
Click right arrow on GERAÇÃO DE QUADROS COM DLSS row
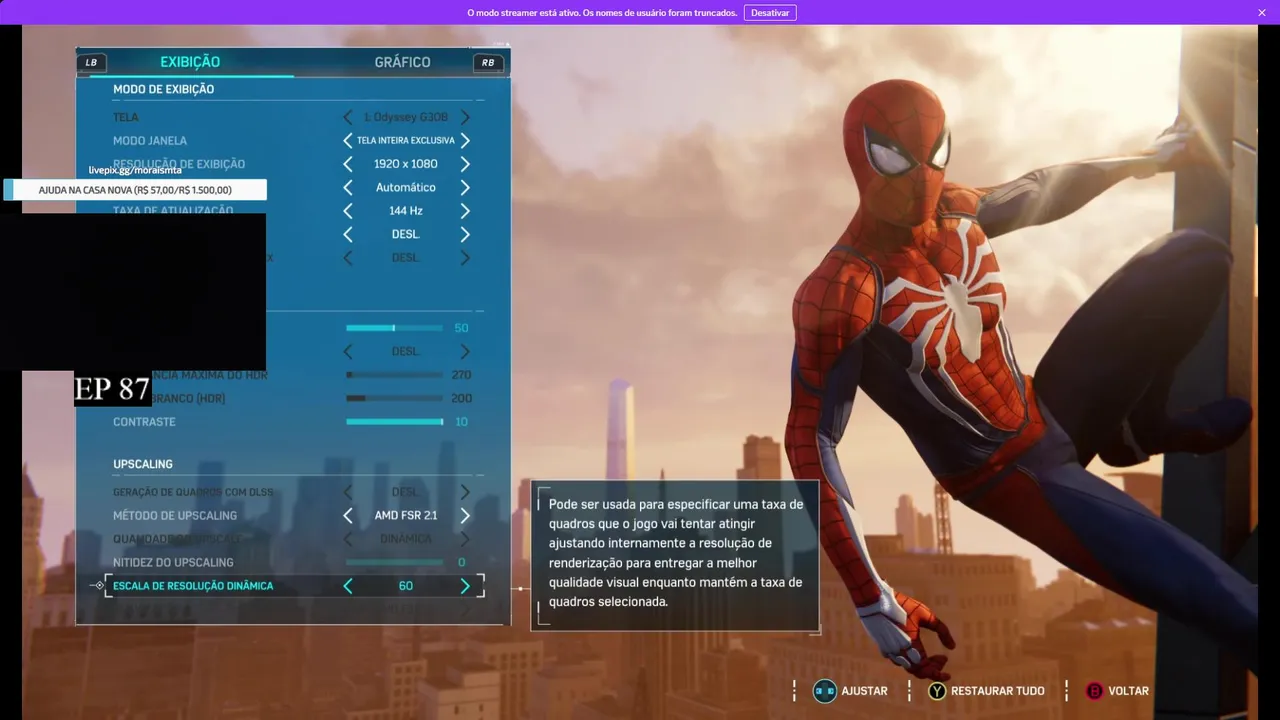465,492
